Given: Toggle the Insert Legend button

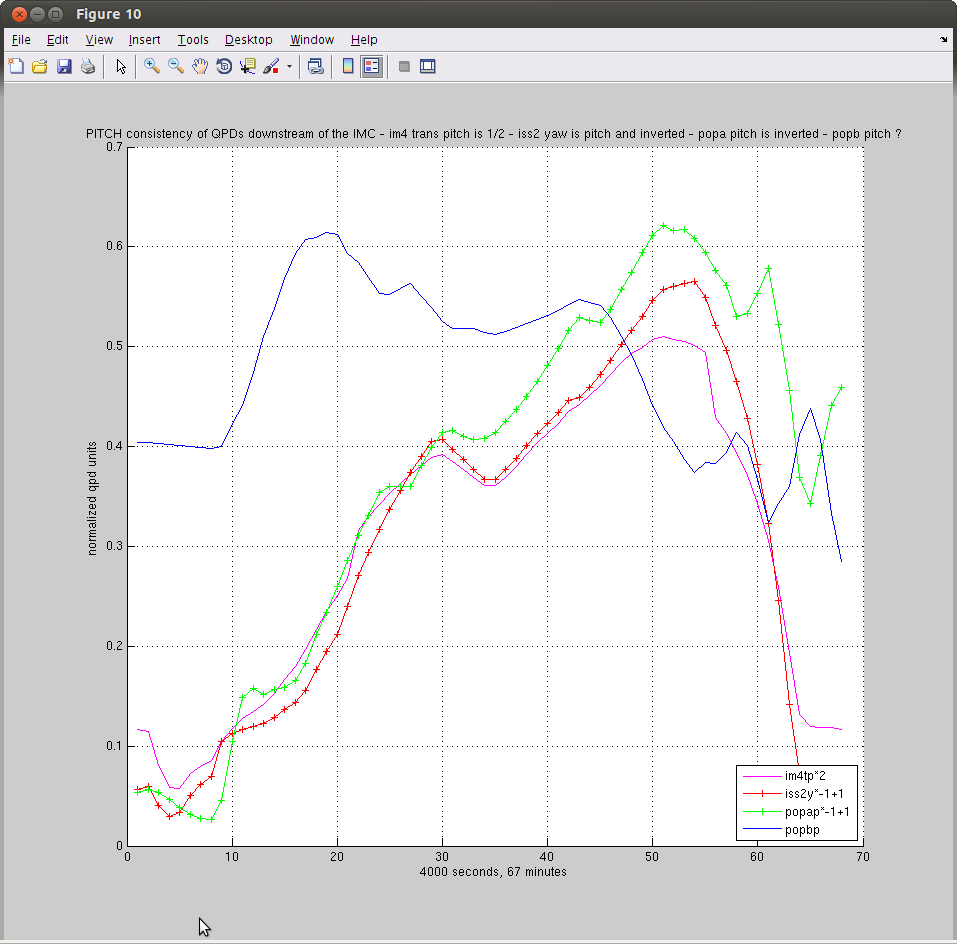Looking at the screenshot, I should tap(372, 66).
